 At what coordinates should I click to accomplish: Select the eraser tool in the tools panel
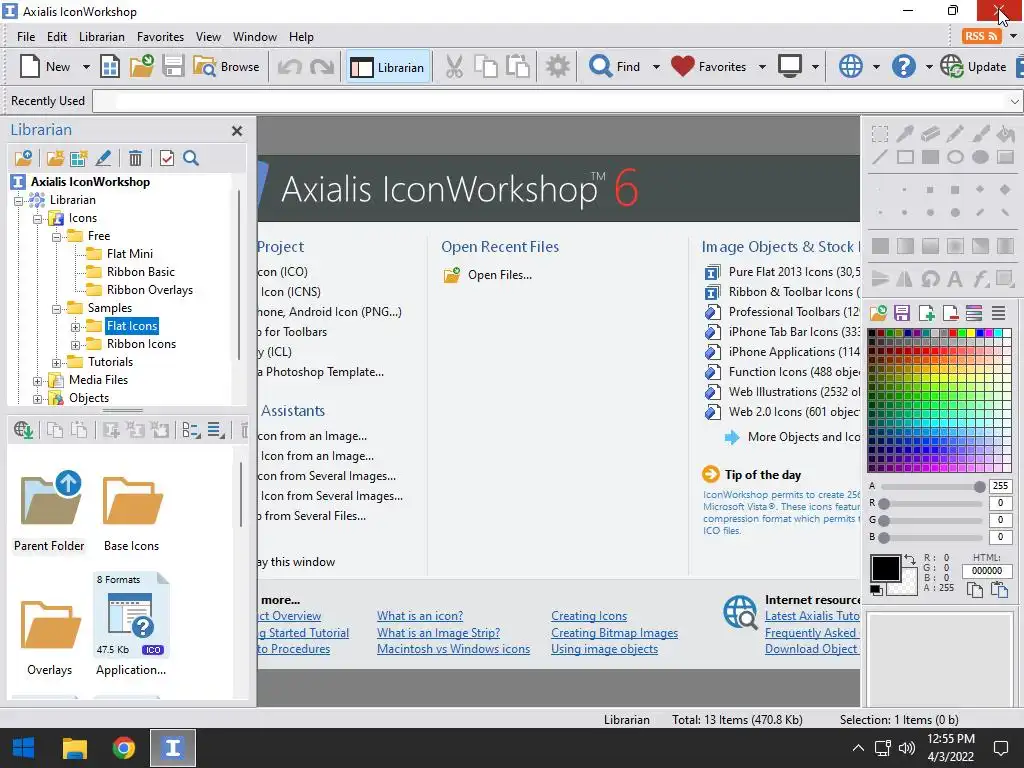point(930,134)
